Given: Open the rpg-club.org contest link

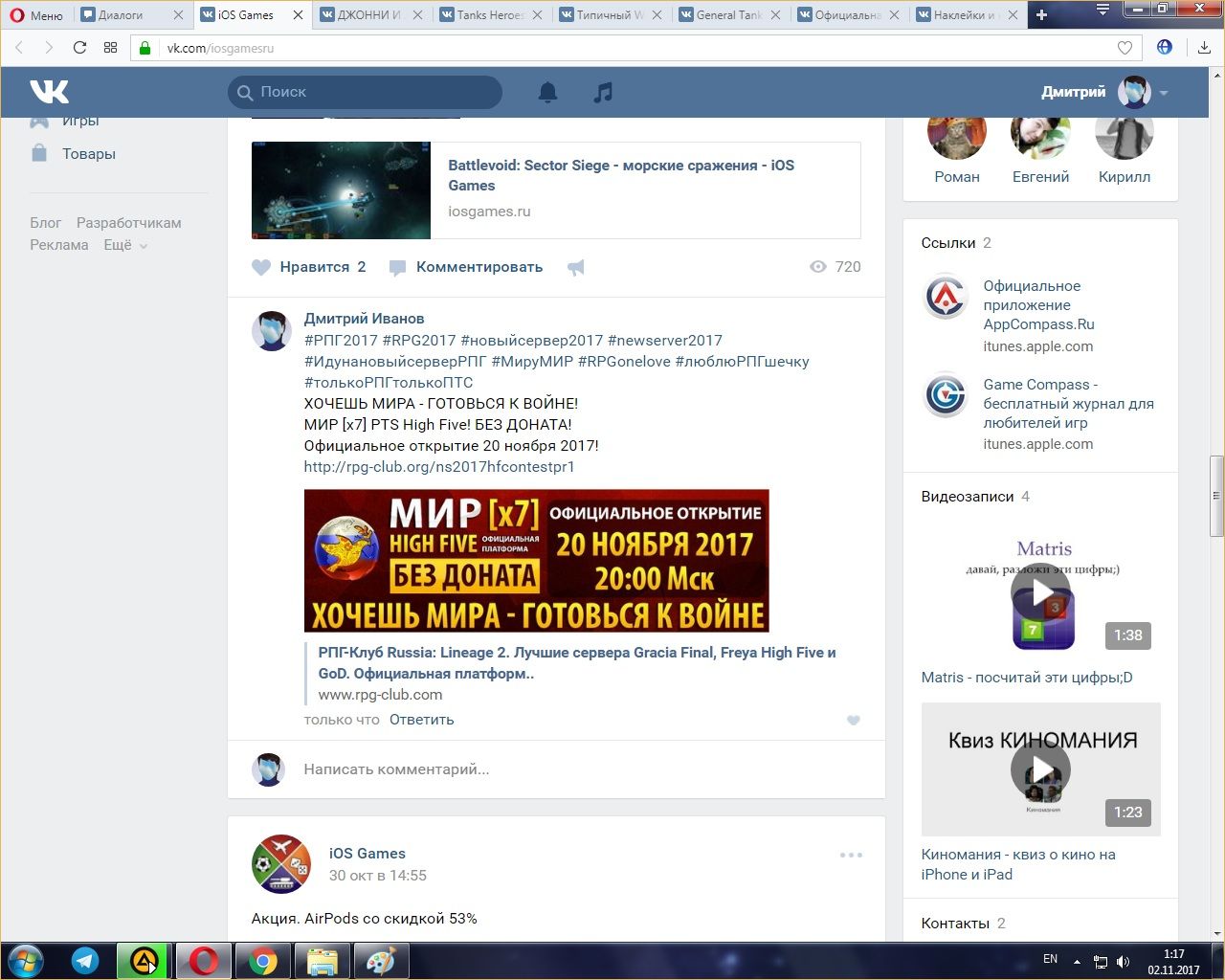Looking at the screenshot, I should click(439, 467).
